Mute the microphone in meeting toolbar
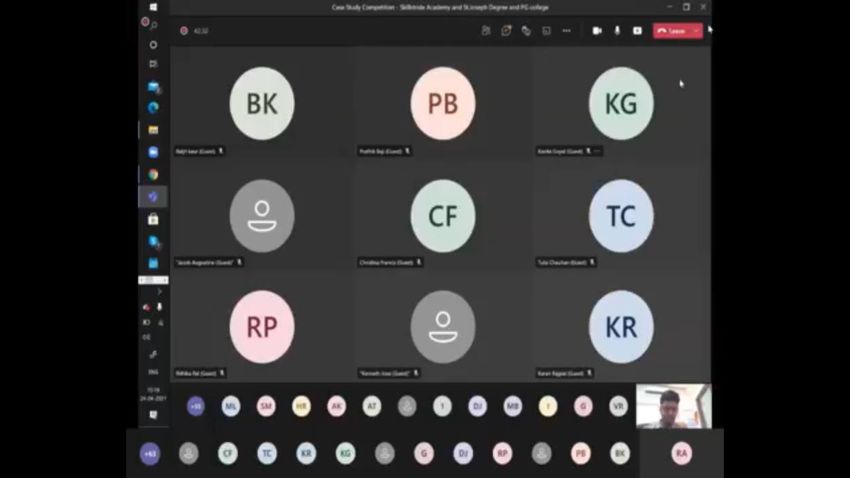Viewport: 850px width, 478px height. click(x=617, y=31)
